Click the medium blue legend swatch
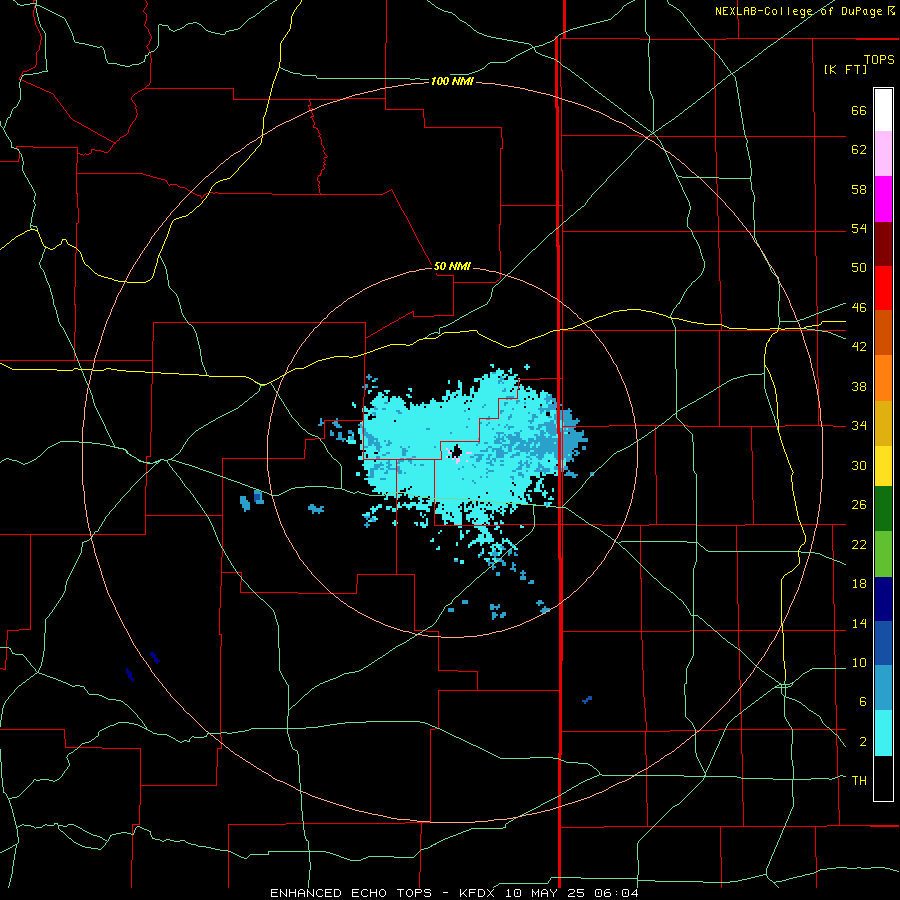 tap(883, 643)
